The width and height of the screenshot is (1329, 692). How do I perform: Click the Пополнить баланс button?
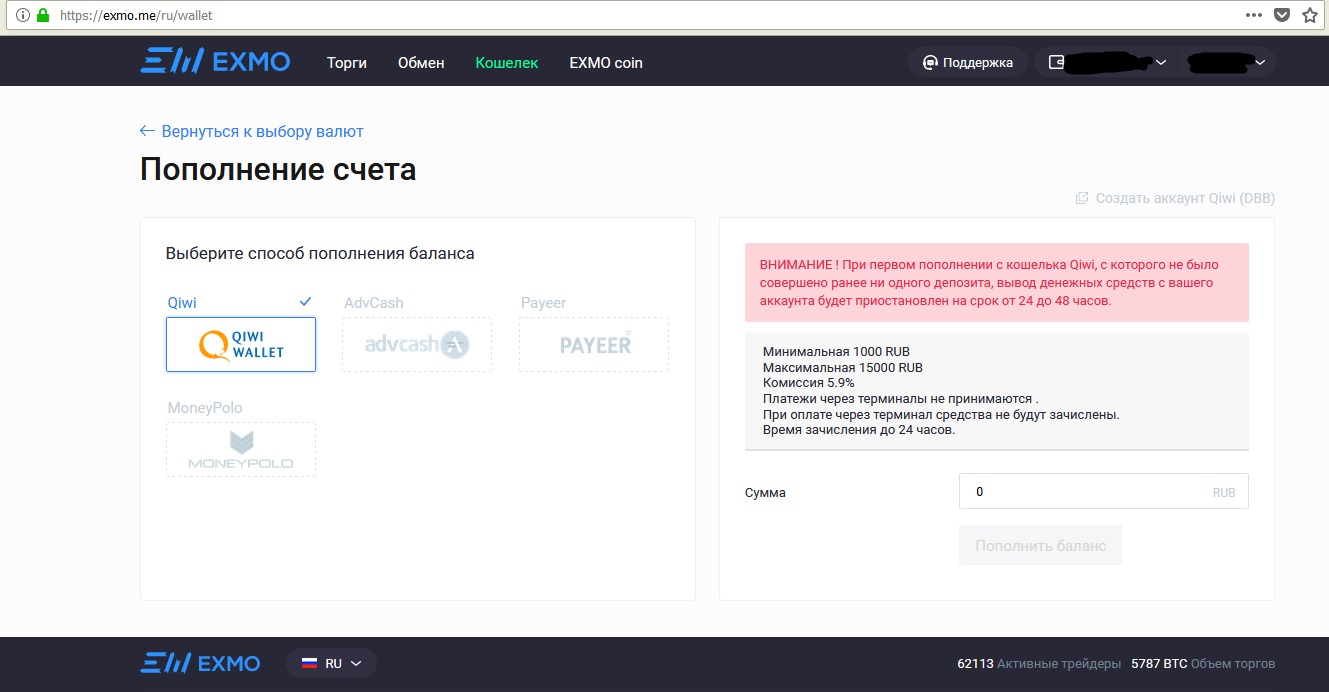1040,545
